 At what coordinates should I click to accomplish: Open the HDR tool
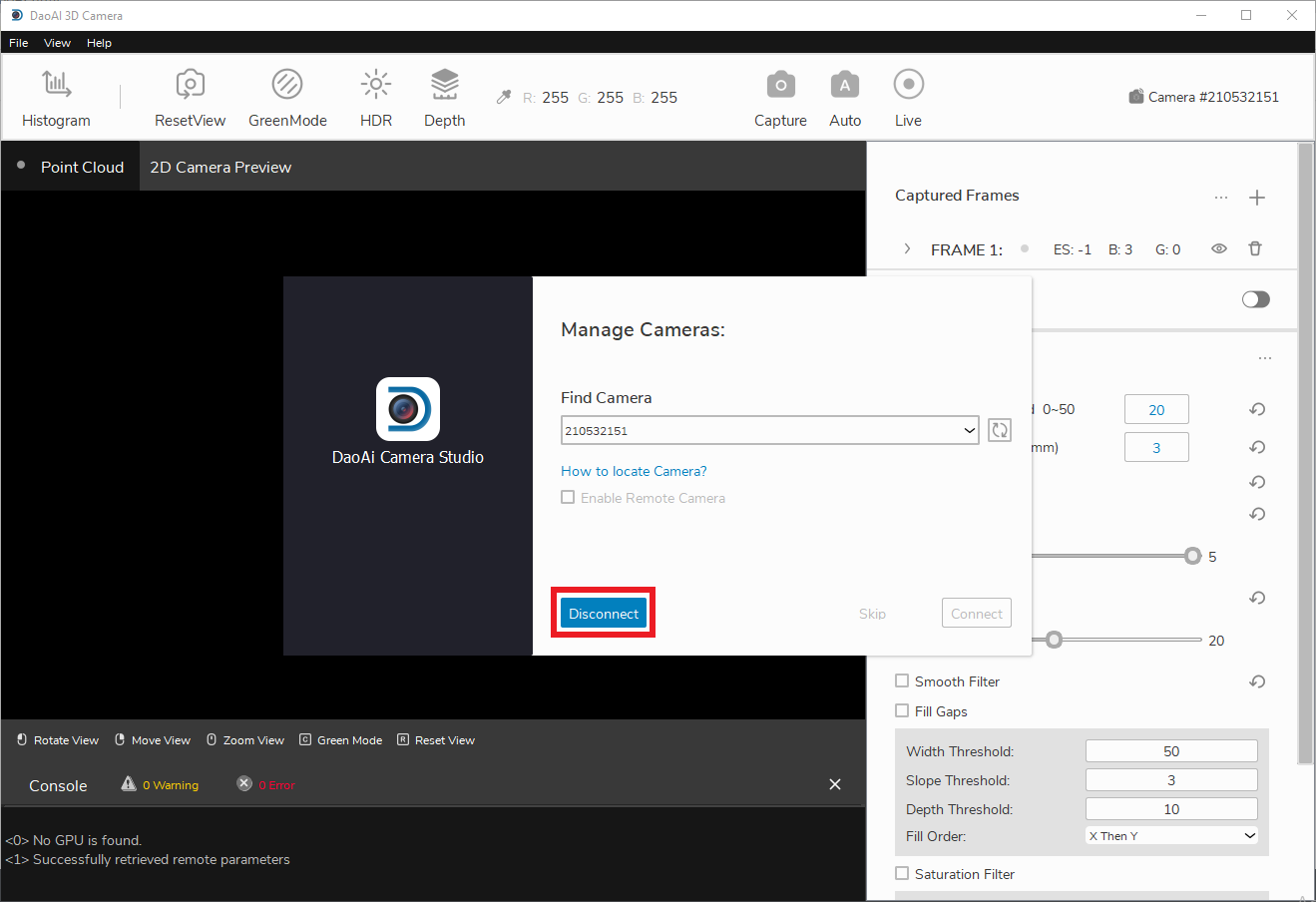376,85
